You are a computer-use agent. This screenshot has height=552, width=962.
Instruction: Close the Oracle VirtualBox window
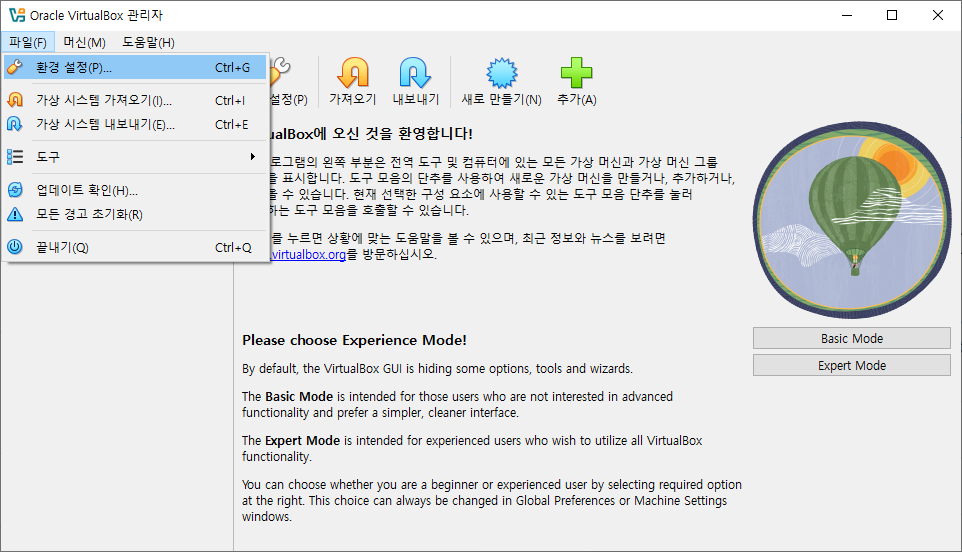tap(937, 15)
